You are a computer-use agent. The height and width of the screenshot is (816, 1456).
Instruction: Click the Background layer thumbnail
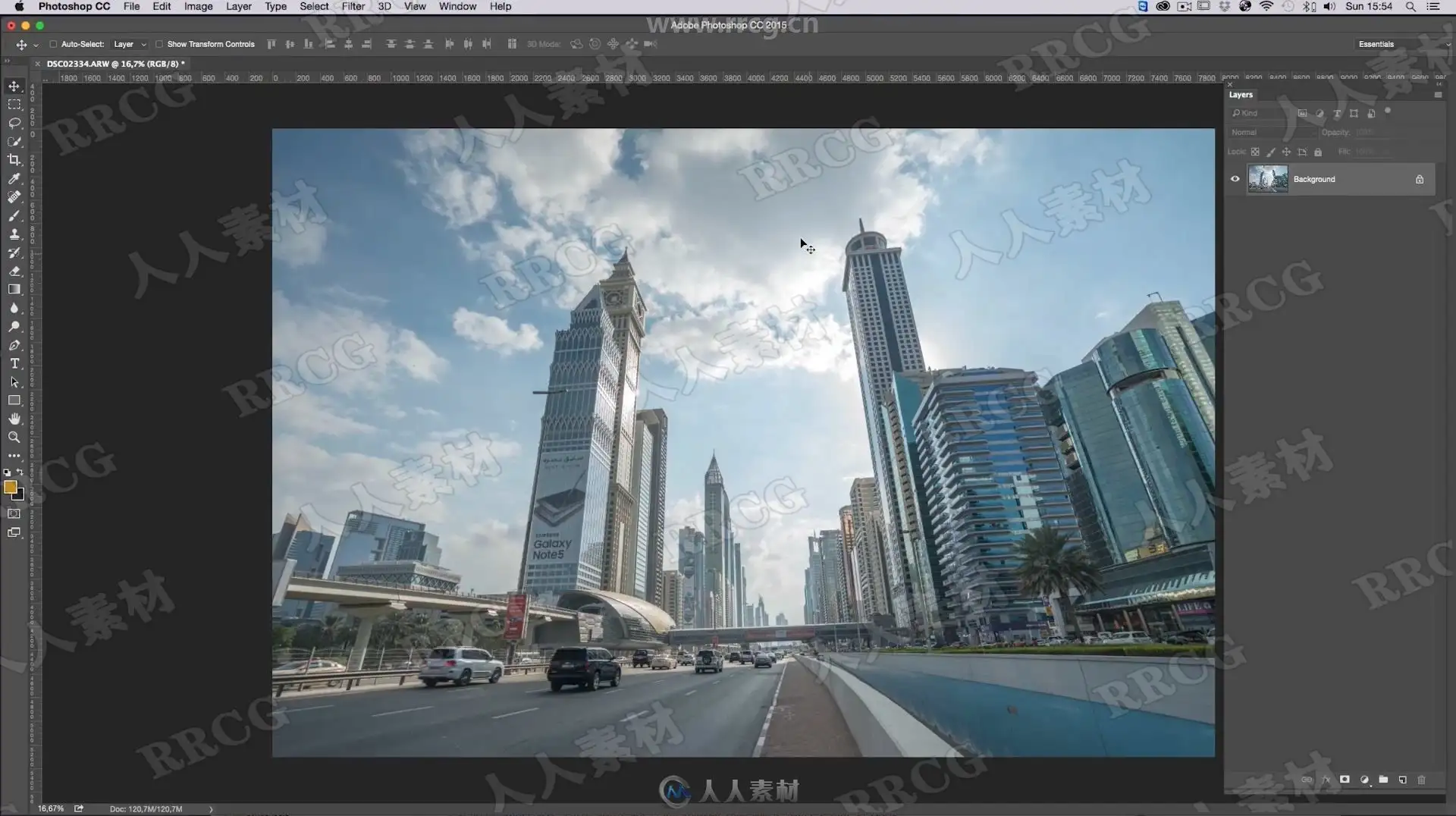1268,179
